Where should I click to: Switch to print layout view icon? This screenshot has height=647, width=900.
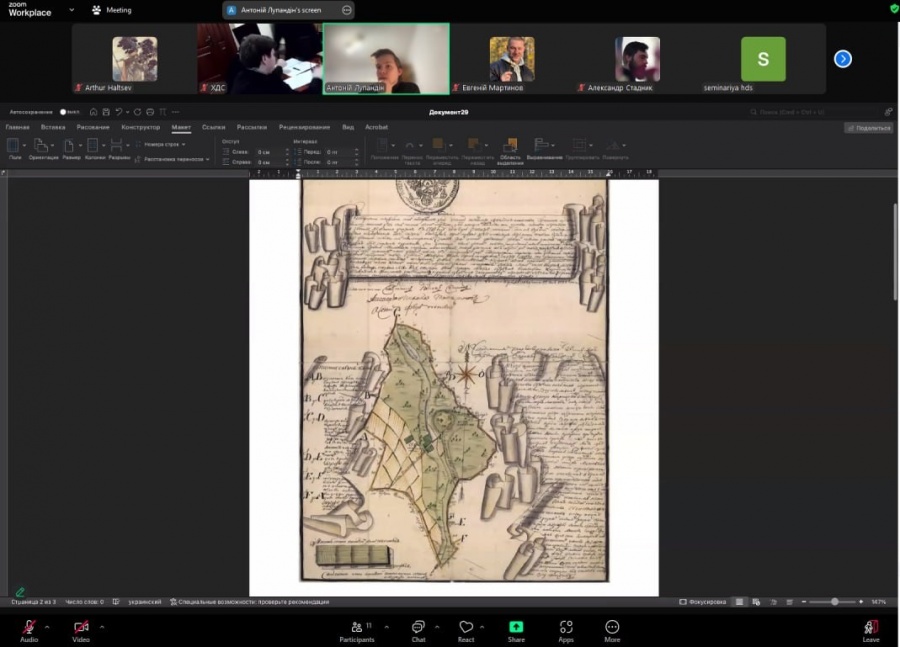point(739,602)
